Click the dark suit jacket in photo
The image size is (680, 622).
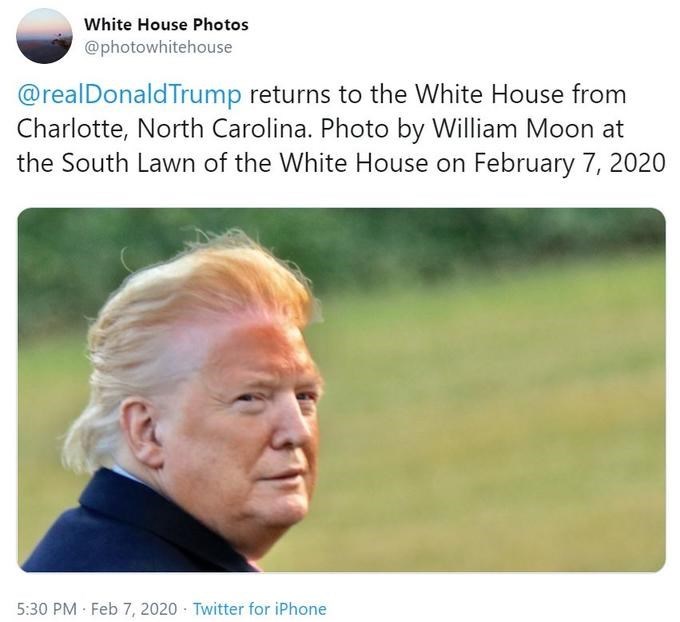click(x=130, y=527)
